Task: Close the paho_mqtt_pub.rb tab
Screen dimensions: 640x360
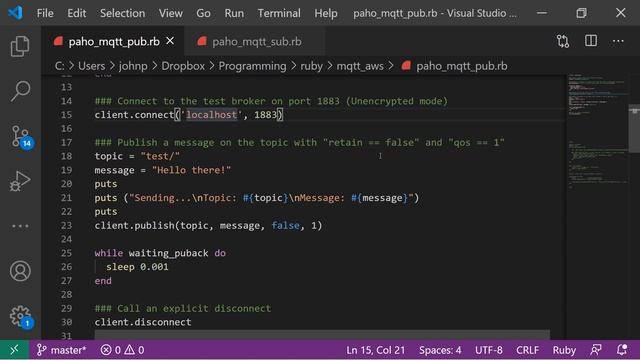Action: 170,41
